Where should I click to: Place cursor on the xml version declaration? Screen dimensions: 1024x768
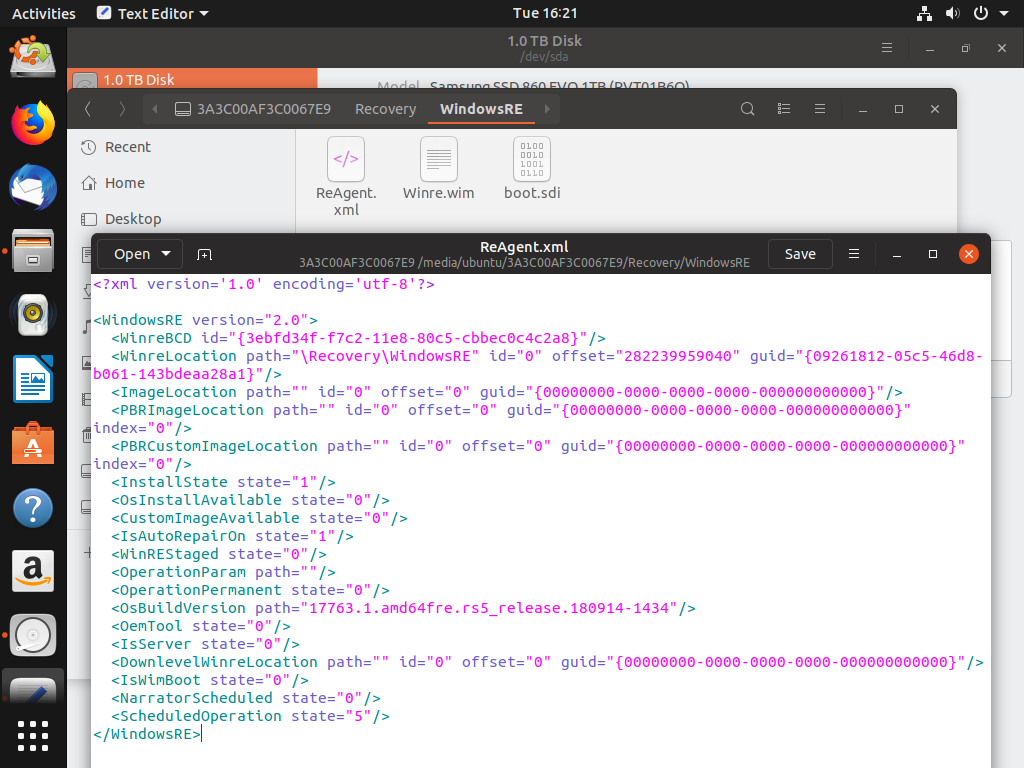[264, 284]
